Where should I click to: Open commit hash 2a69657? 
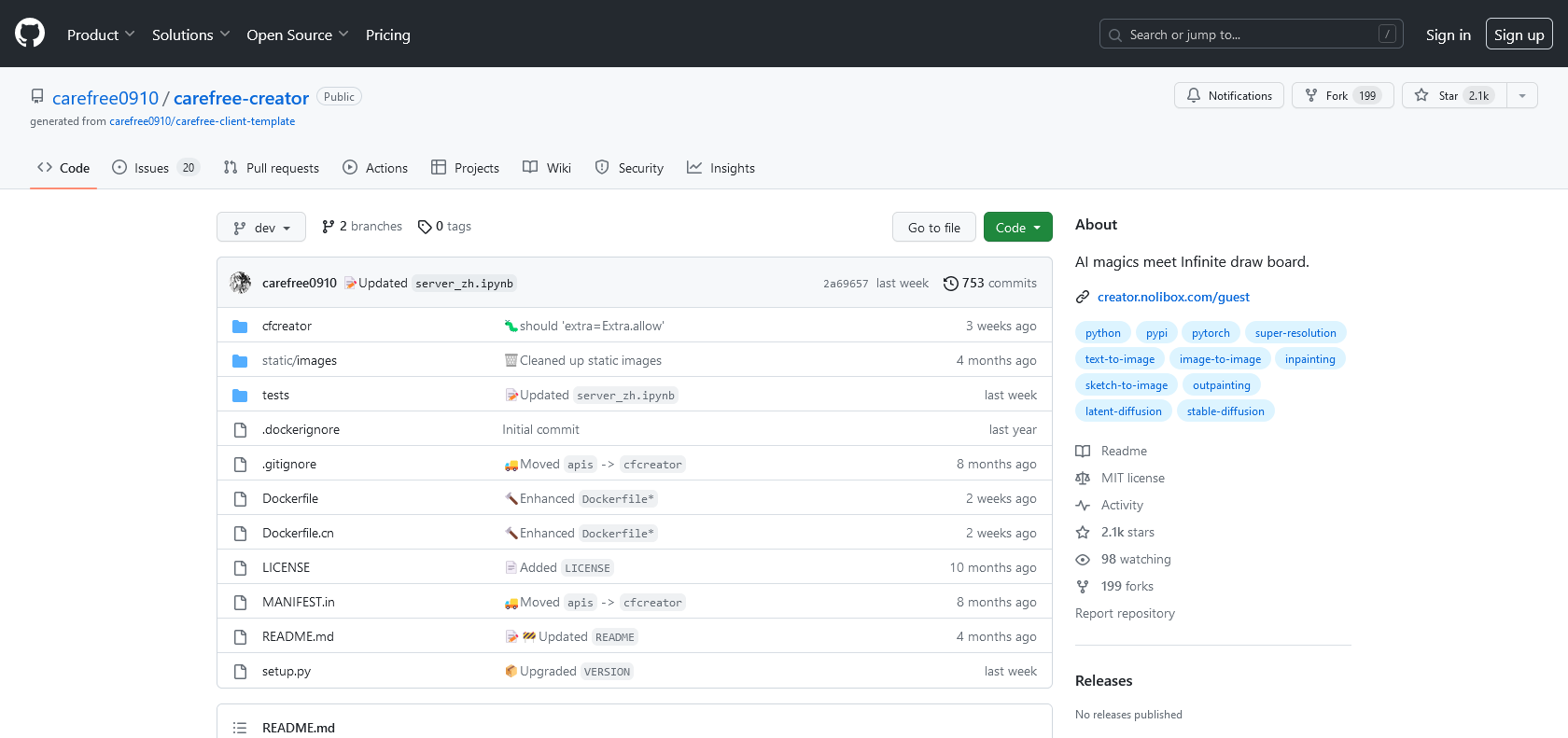[x=846, y=284]
